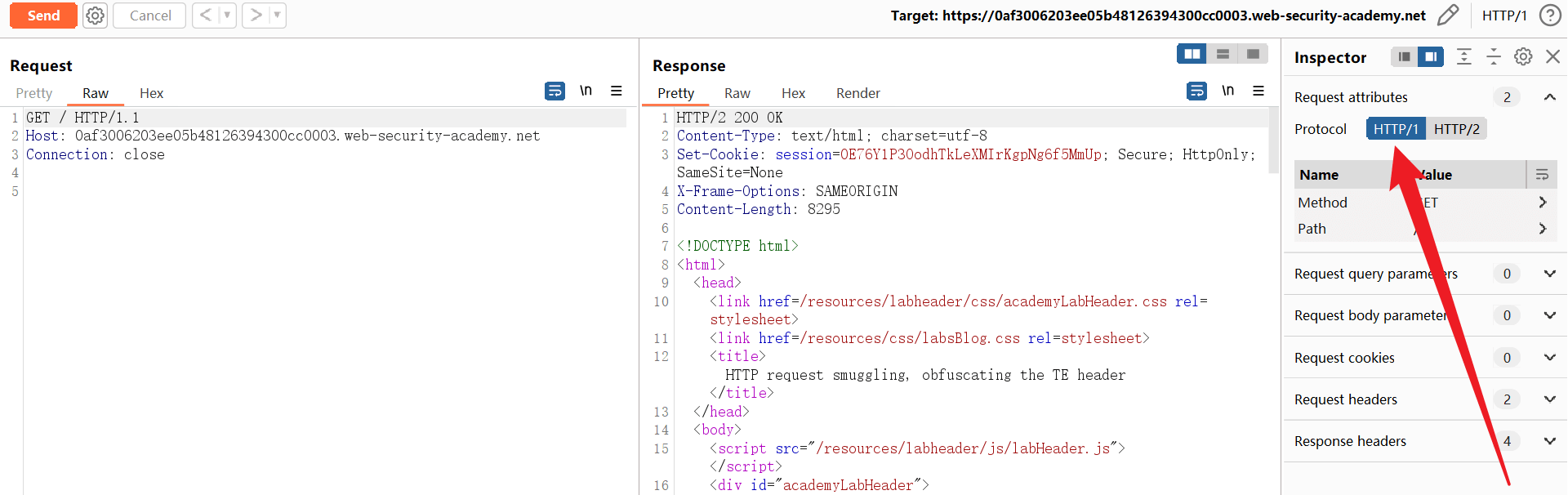The width and height of the screenshot is (1568, 495).
Task: Open Inspector settings gear icon
Action: (1523, 56)
